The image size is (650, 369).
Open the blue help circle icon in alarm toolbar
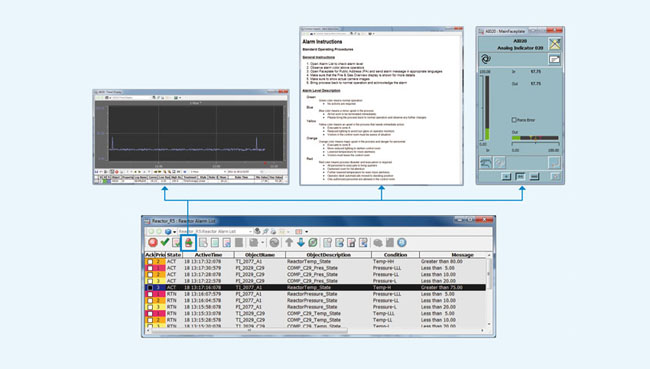pos(402,243)
